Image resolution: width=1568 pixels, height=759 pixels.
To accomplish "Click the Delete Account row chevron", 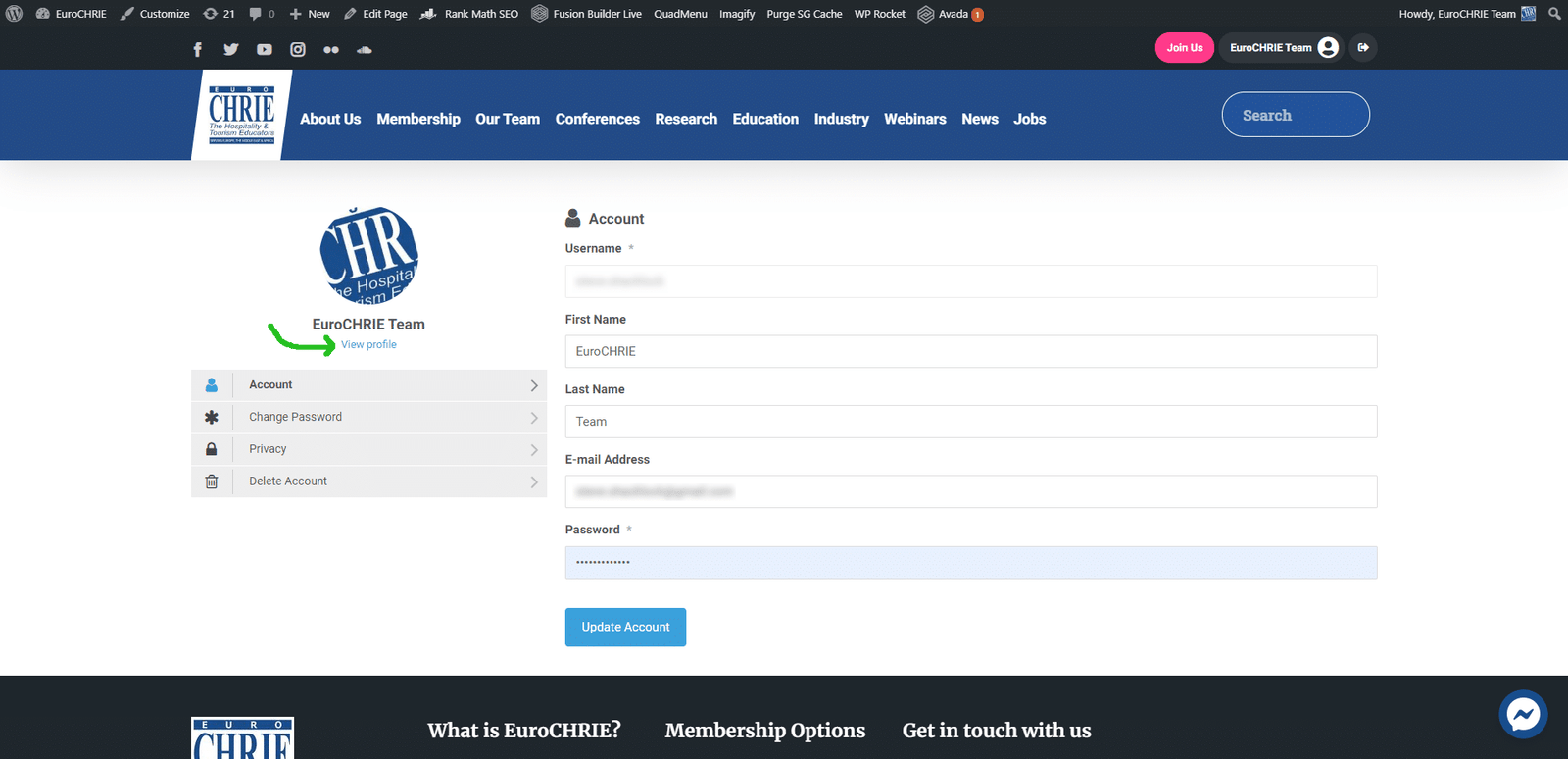I will pyautogui.click(x=534, y=482).
